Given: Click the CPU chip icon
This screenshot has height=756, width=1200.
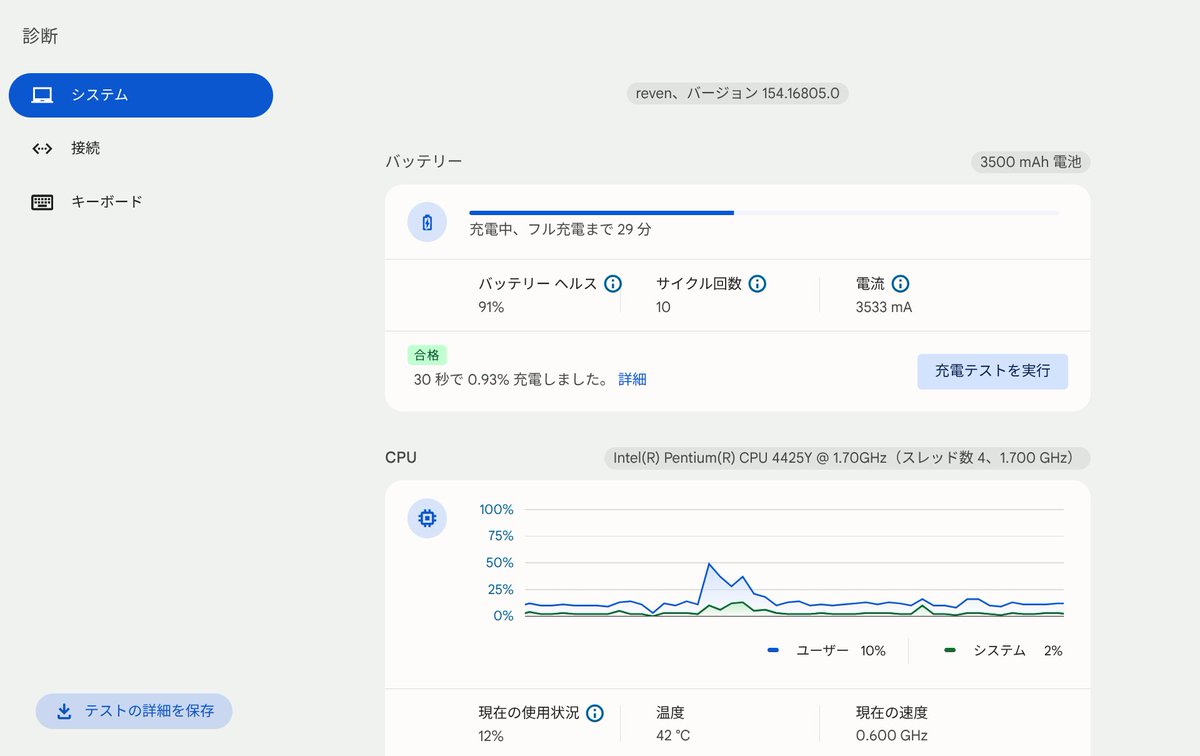Looking at the screenshot, I should [427, 518].
